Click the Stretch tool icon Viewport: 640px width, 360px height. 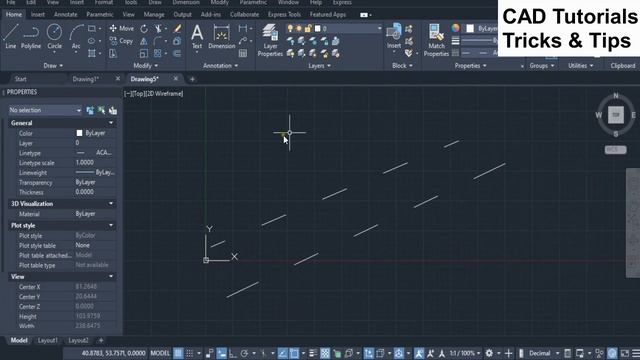coord(113,53)
